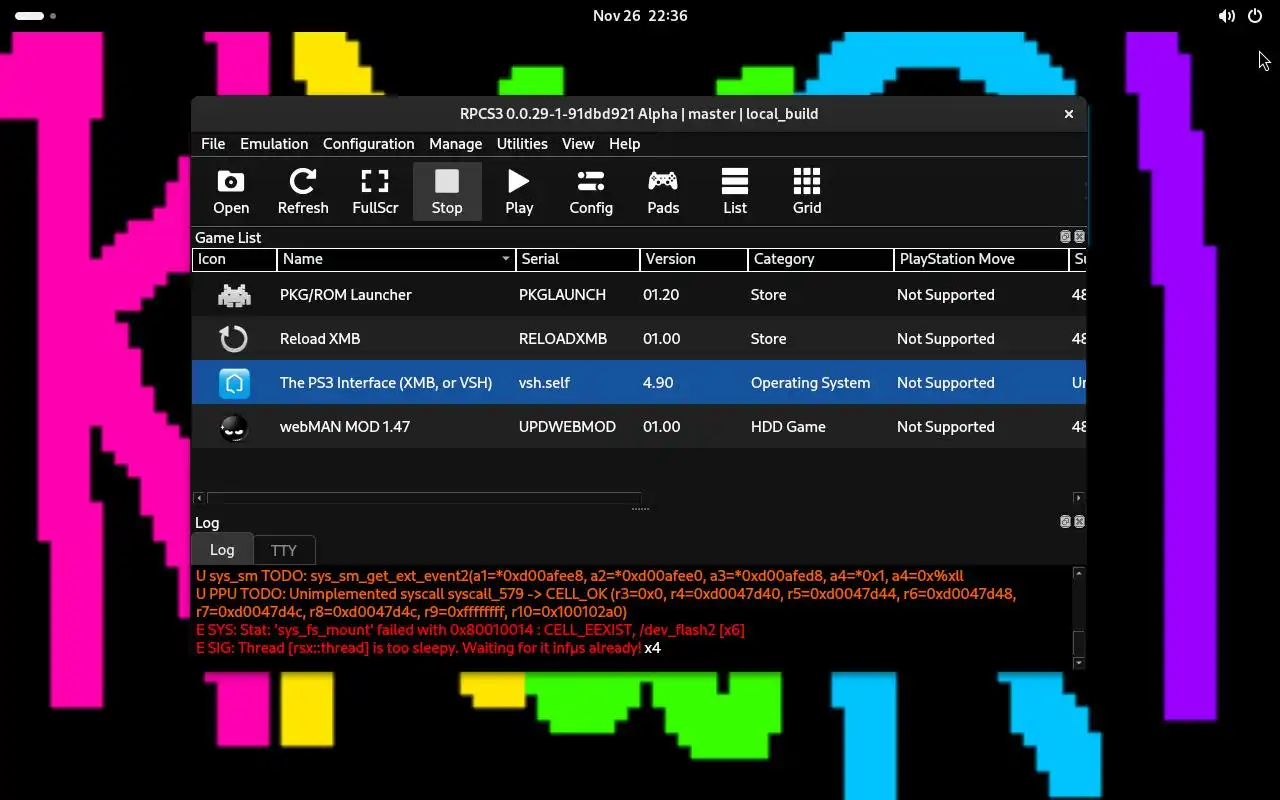Stop the running emulation
The image size is (1280, 800).
[447, 191]
